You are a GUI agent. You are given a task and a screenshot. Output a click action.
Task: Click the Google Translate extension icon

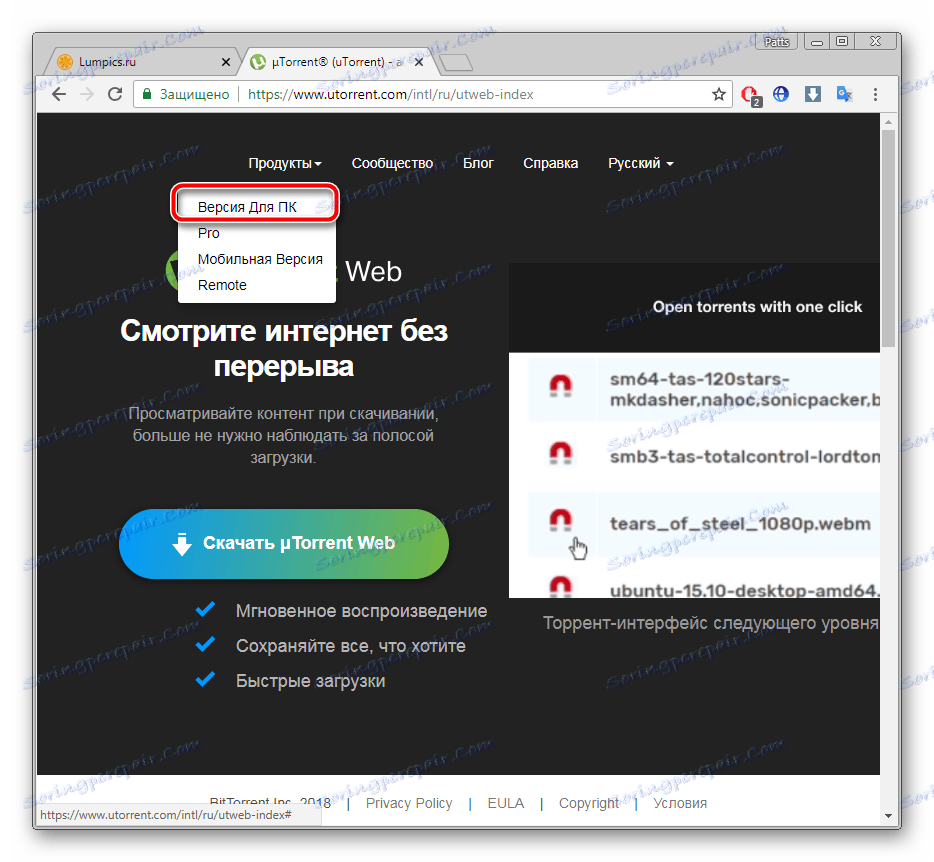coord(843,93)
